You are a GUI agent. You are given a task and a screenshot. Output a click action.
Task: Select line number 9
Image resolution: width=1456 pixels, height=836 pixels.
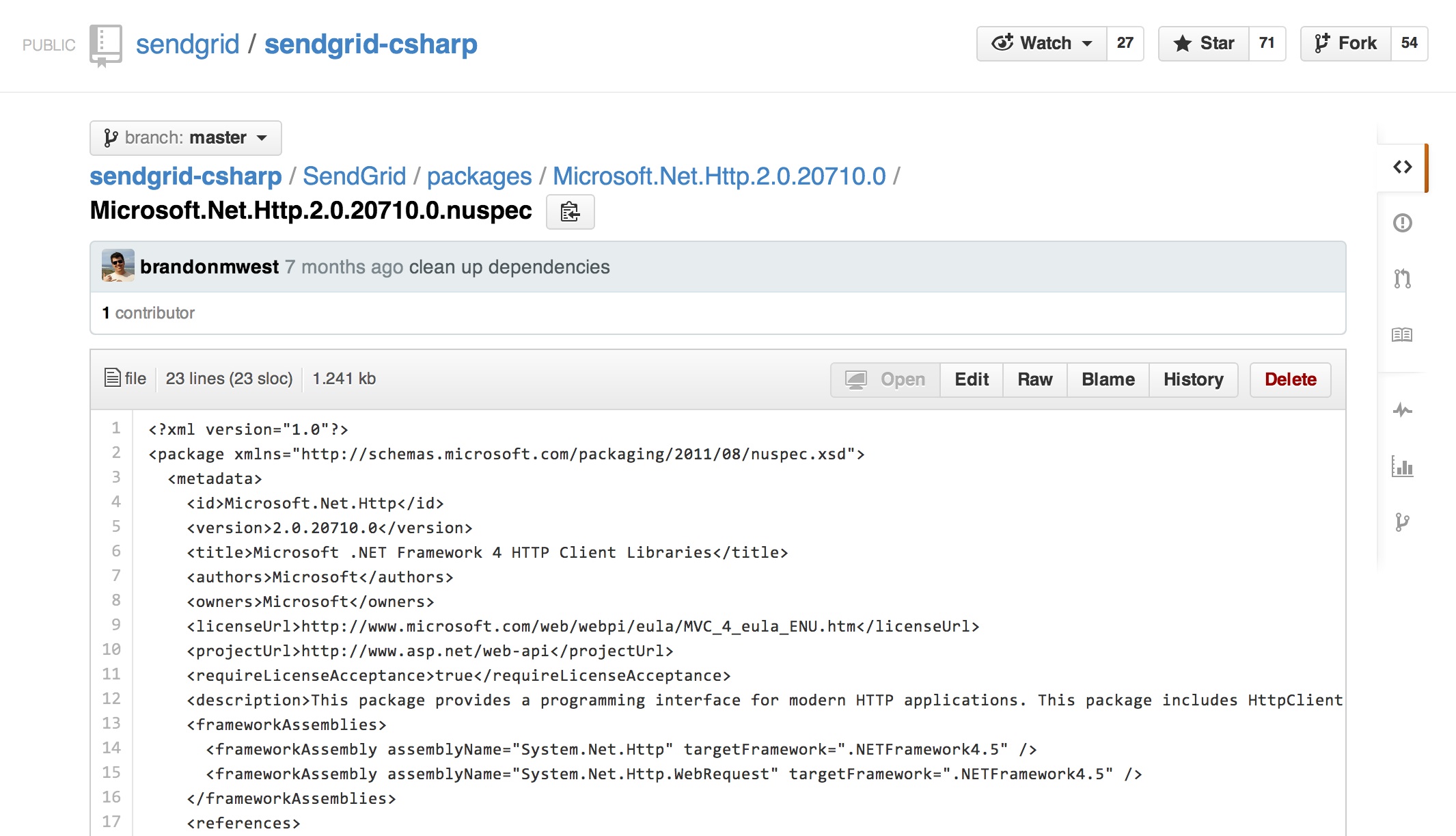[x=116, y=625]
